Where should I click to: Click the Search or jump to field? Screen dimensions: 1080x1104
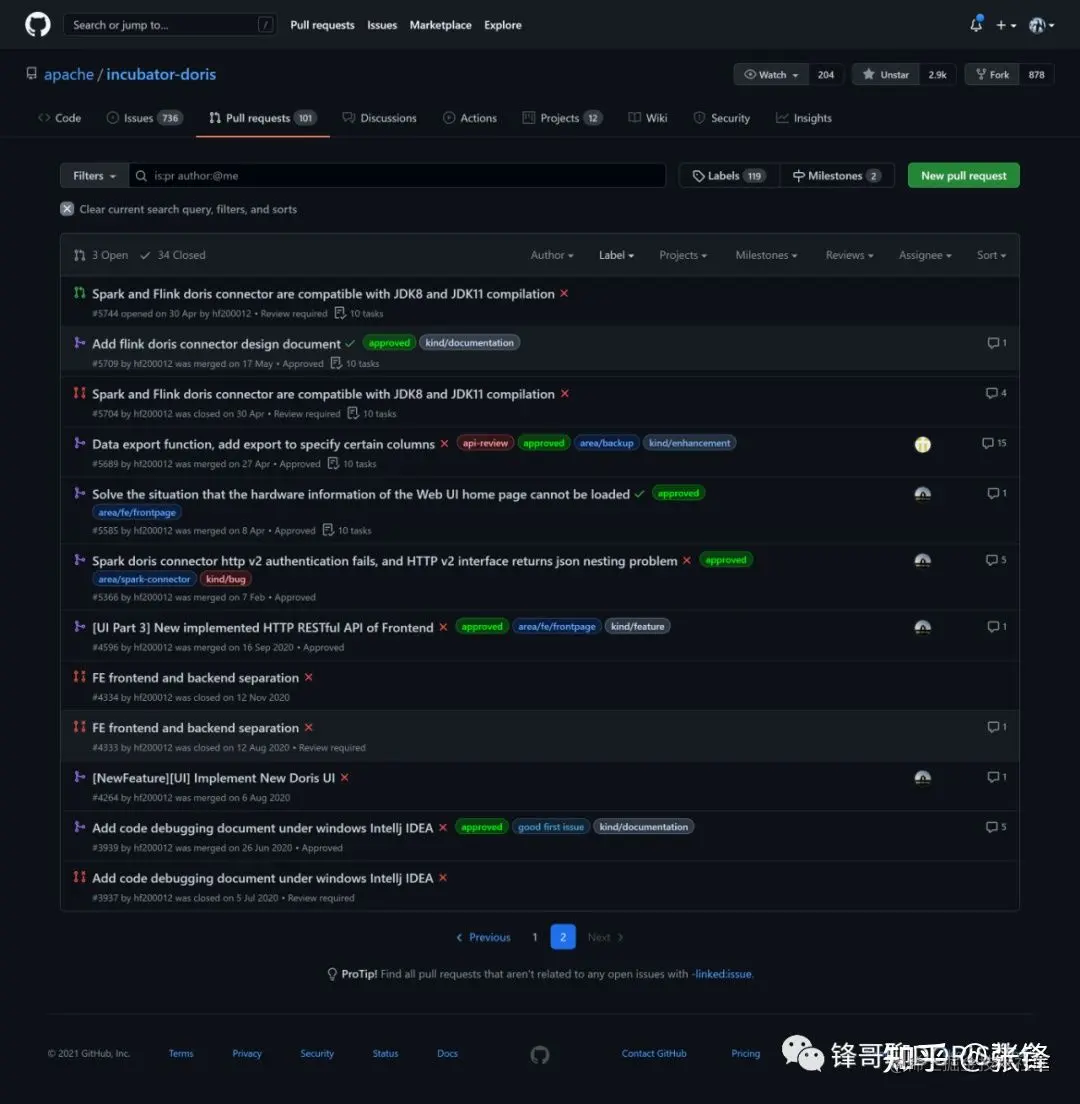tap(169, 25)
